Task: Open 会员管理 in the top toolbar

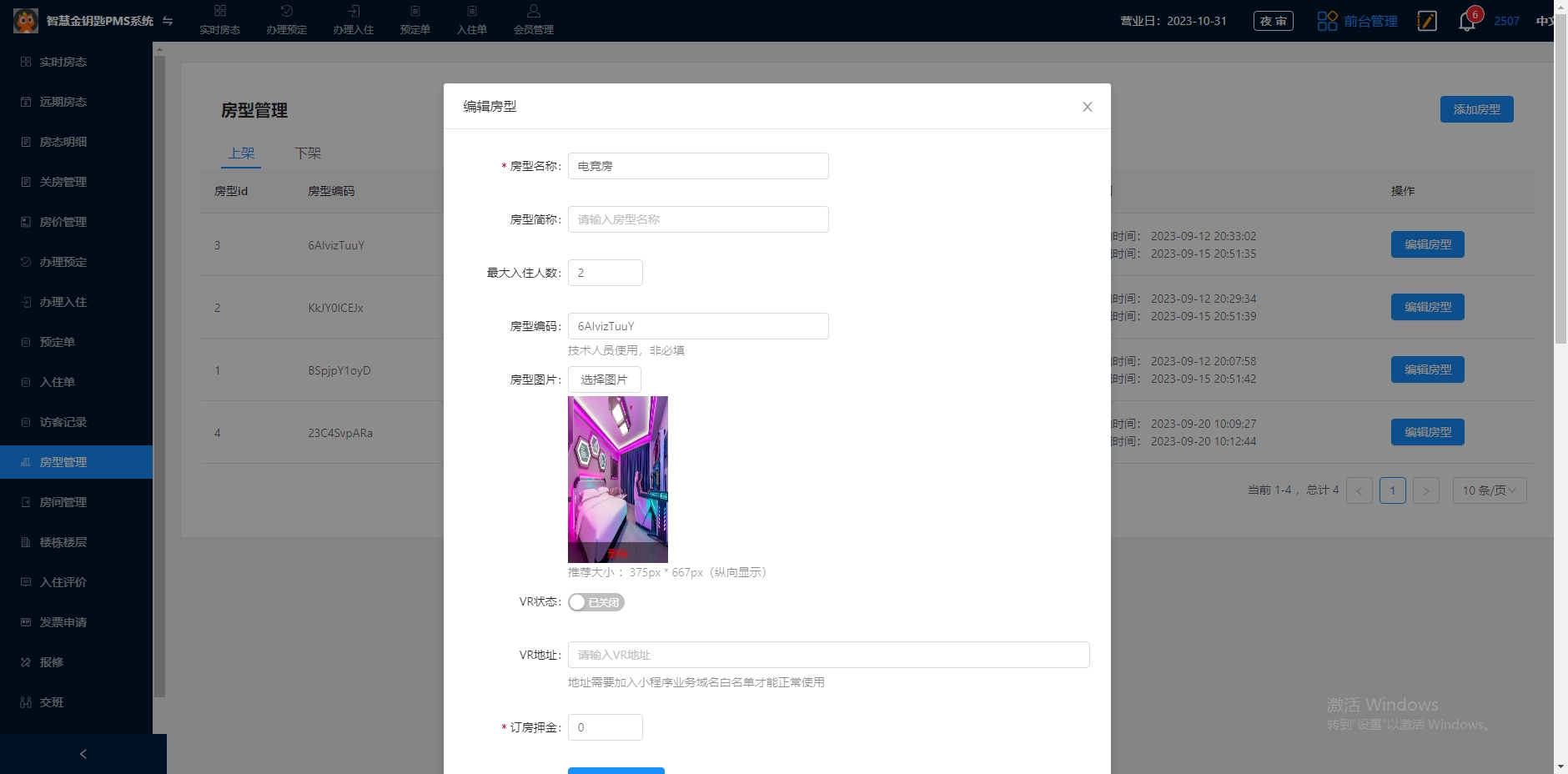Action: click(x=533, y=20)
